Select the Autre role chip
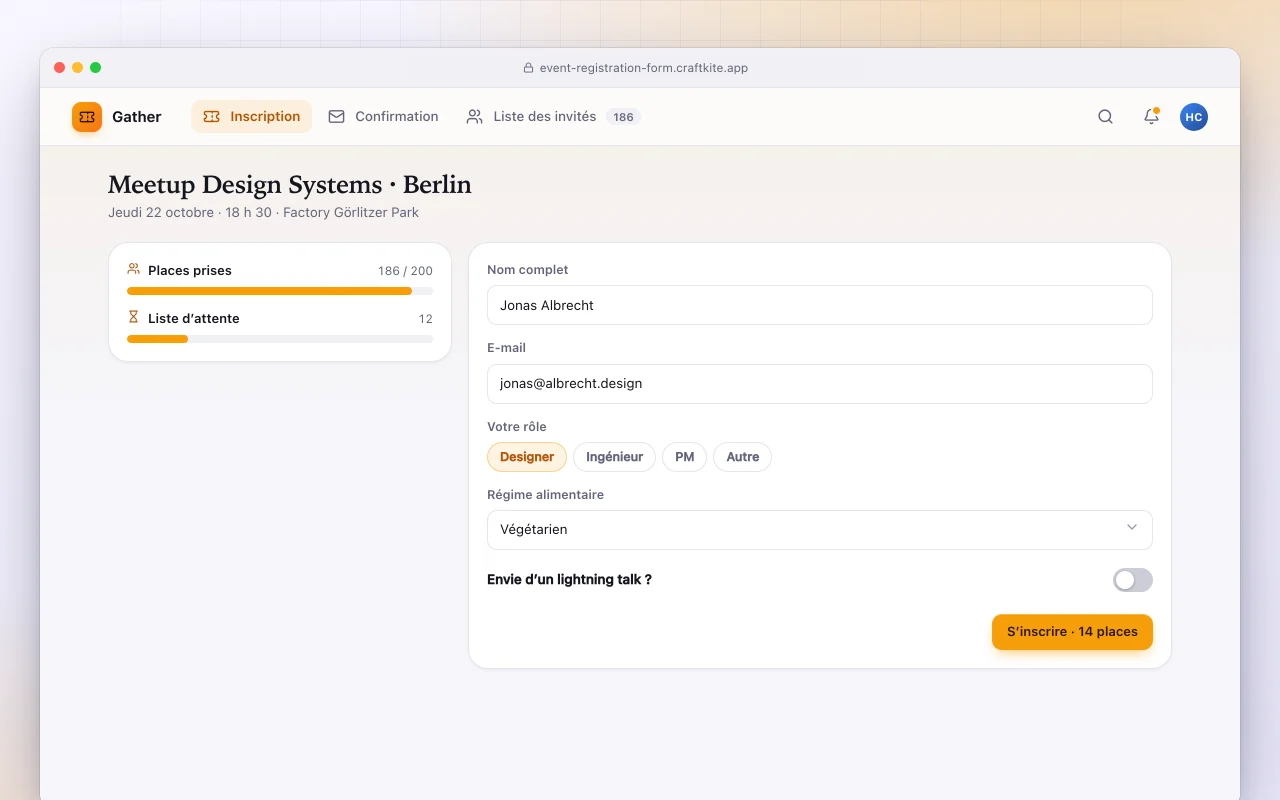1280x800 pixels. click(742, 457)
